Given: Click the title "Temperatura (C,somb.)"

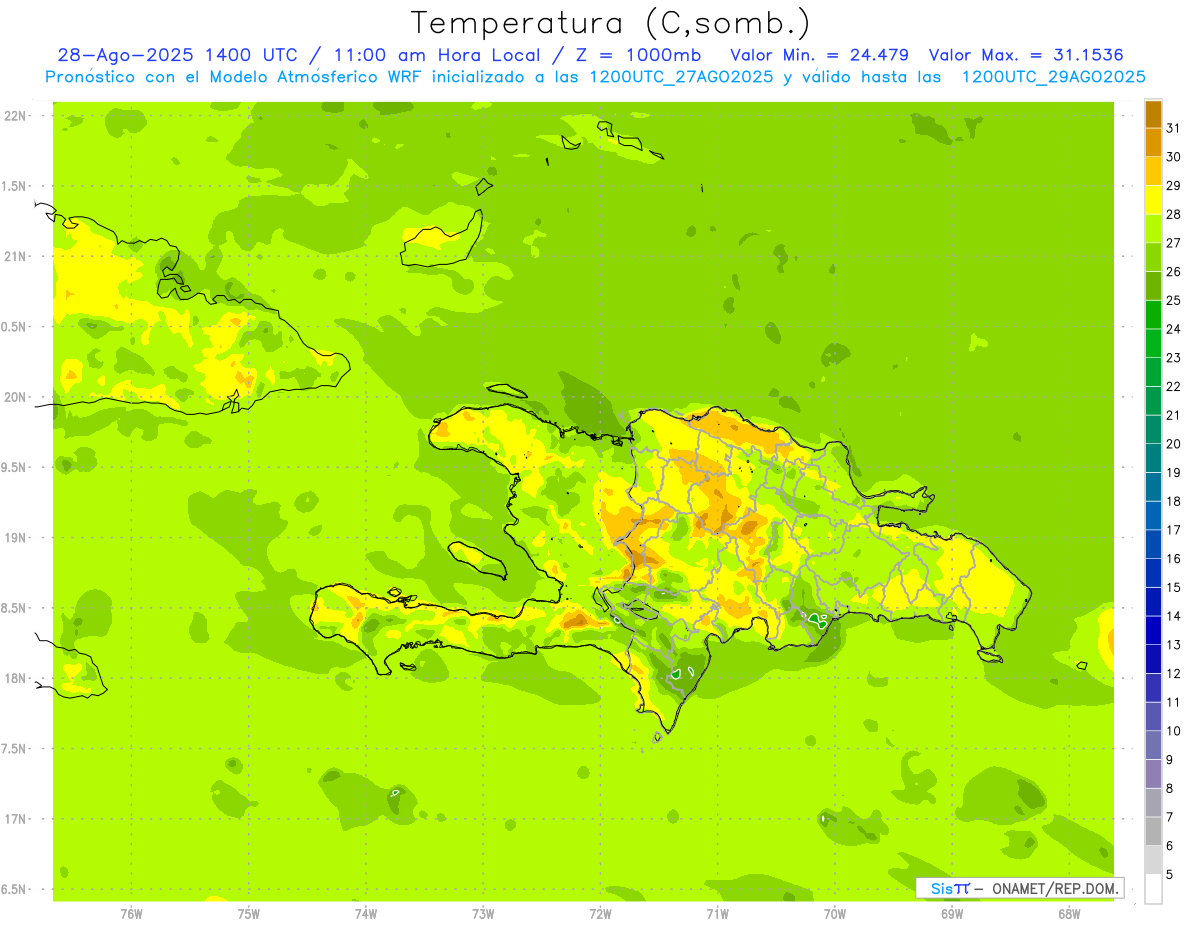Looking at the screenshot, I should [x=611, y=23].
